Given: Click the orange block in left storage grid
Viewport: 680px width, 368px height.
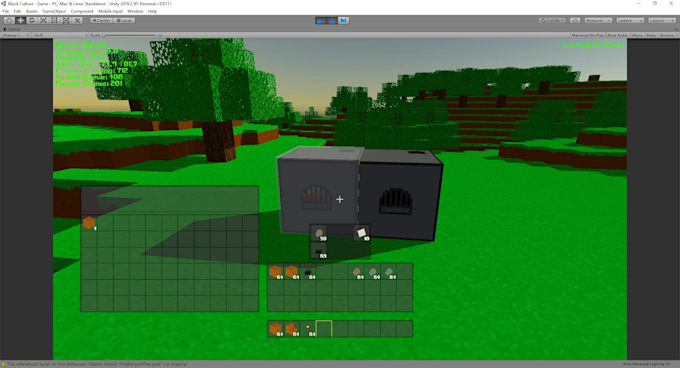Looking at the screenshot, I should [x=89, y=223].
